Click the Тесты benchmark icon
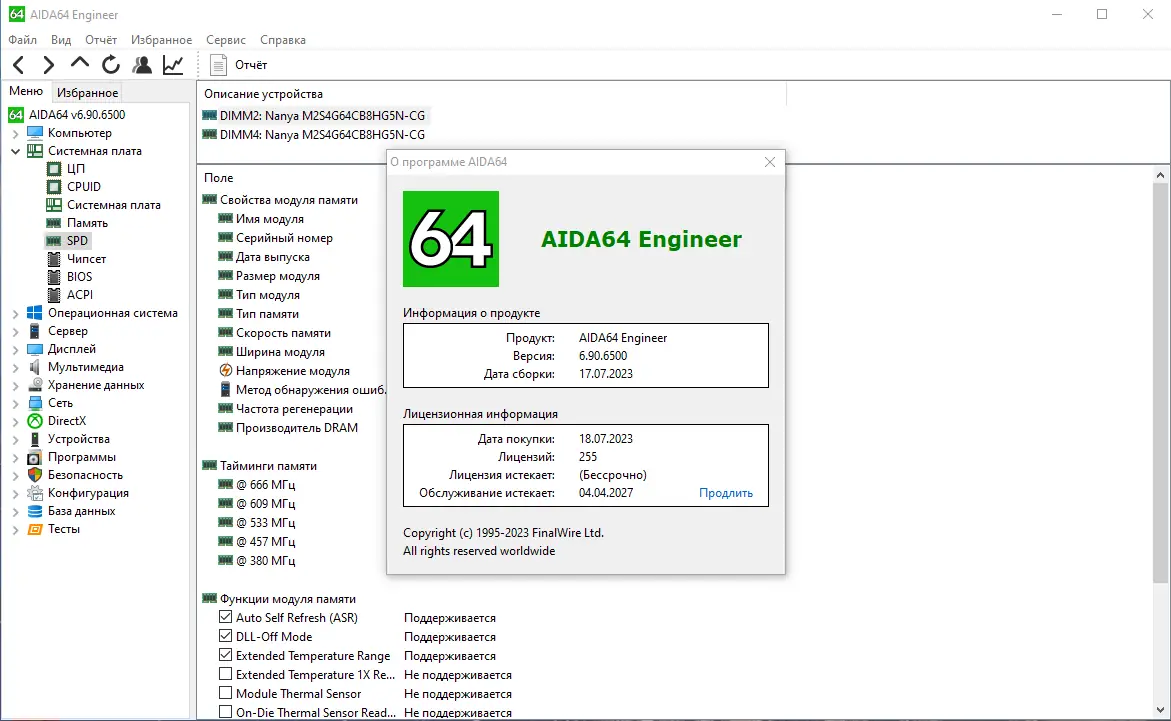1171x721 pixels. (x=34, y=529)
